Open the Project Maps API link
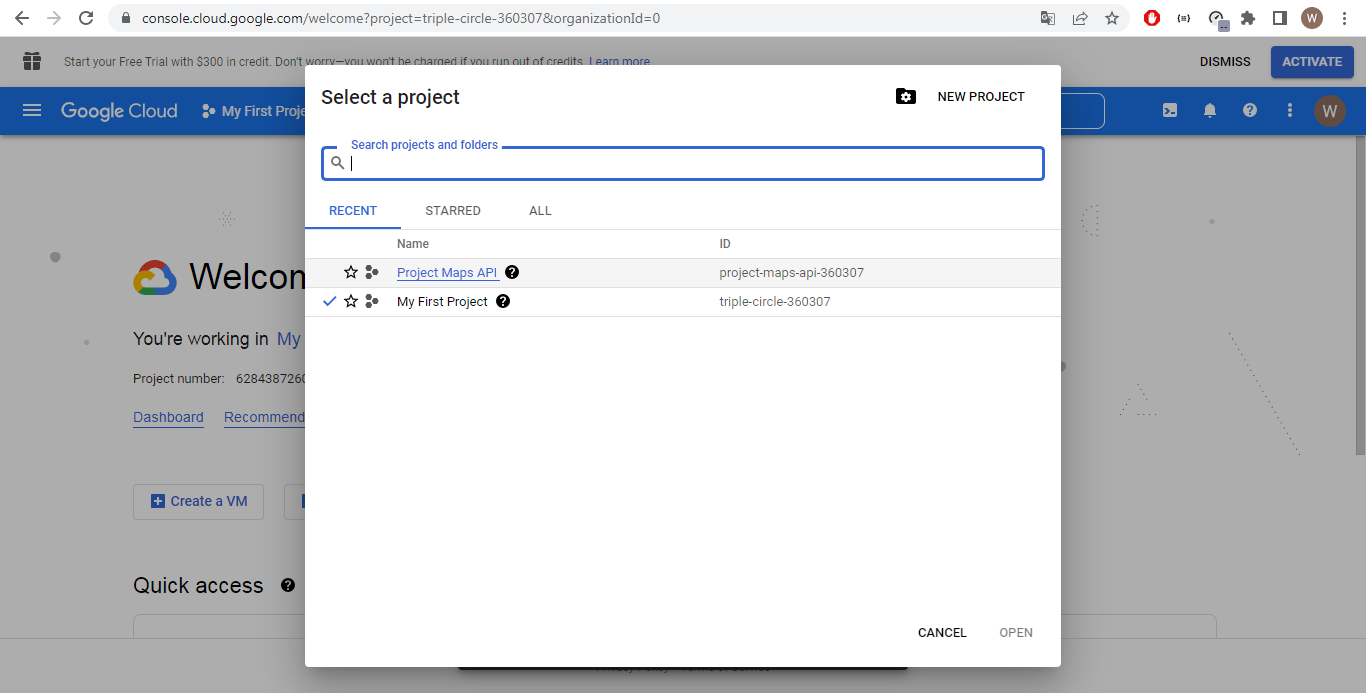 coord(447,273)
